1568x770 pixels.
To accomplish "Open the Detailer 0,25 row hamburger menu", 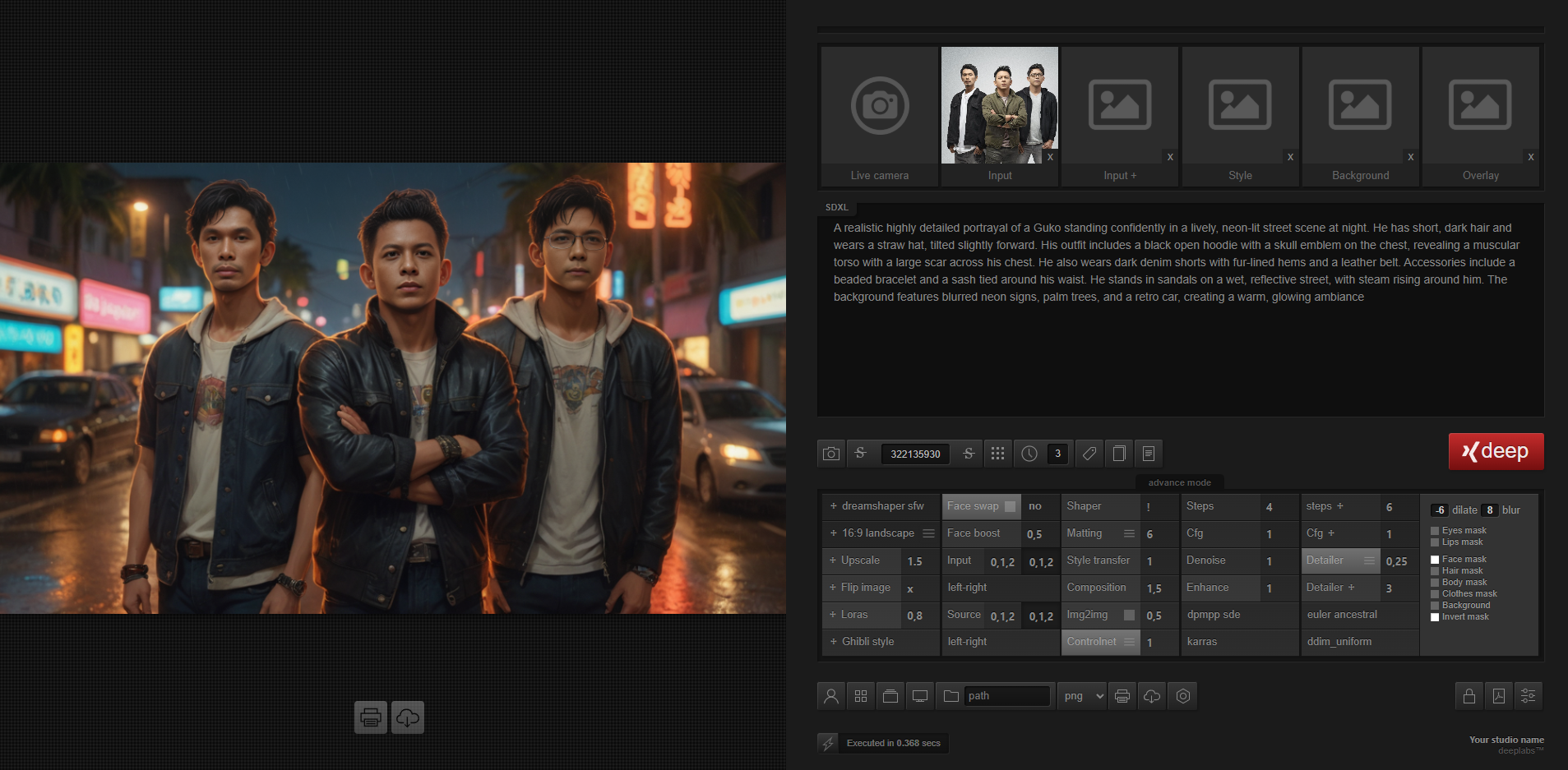I will pos(1369,560).
